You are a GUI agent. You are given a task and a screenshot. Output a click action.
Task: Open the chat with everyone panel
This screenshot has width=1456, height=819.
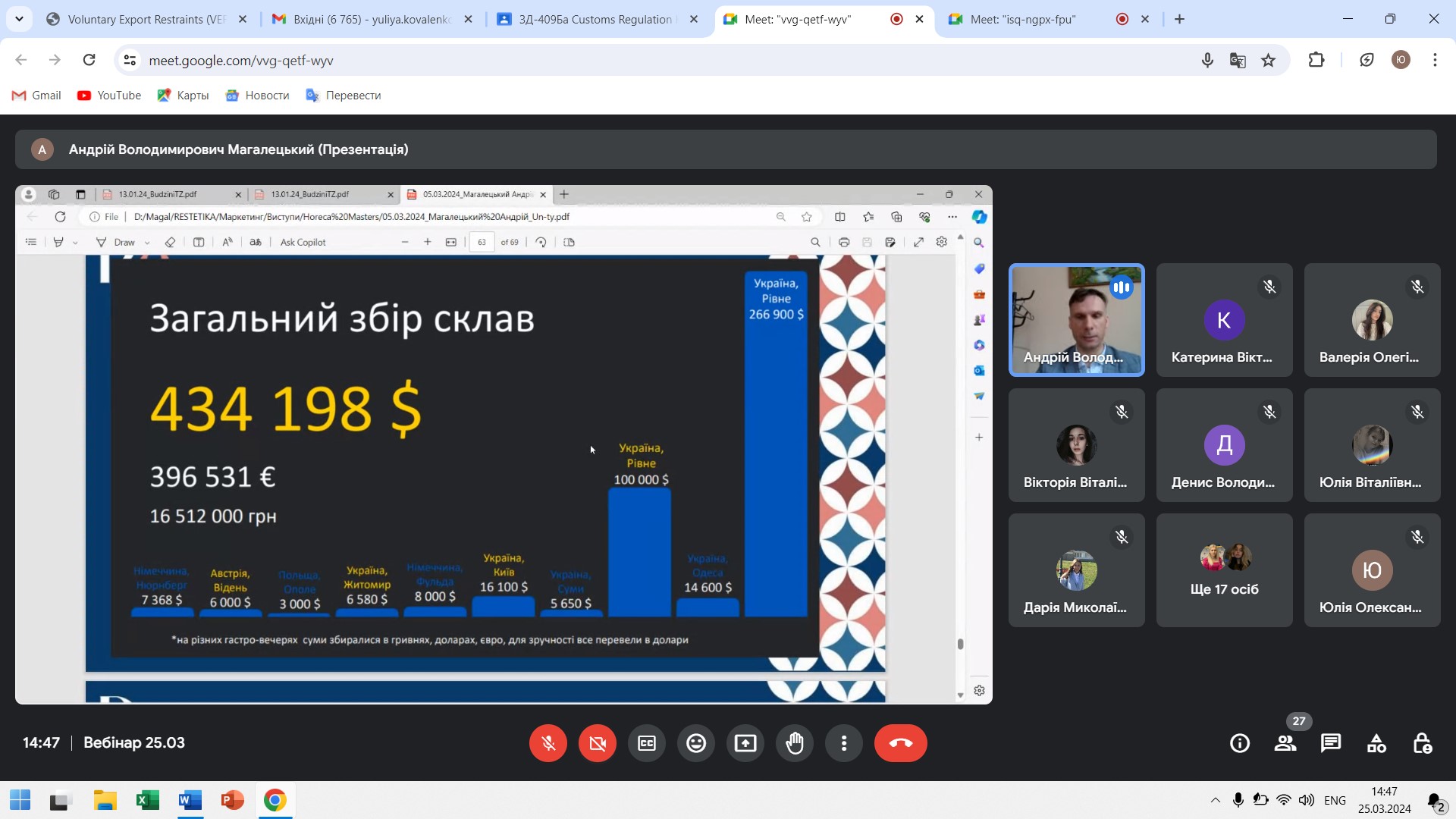coord(1330,743)
